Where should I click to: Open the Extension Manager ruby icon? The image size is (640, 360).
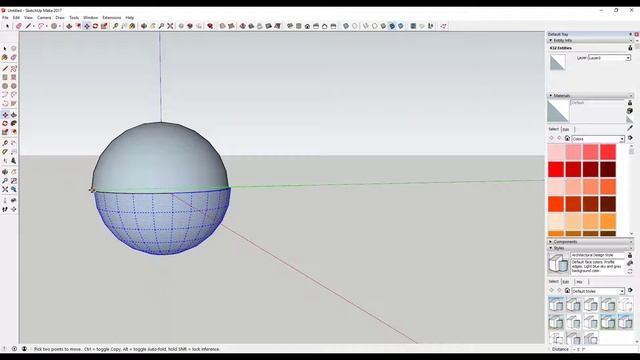[210, 26]
